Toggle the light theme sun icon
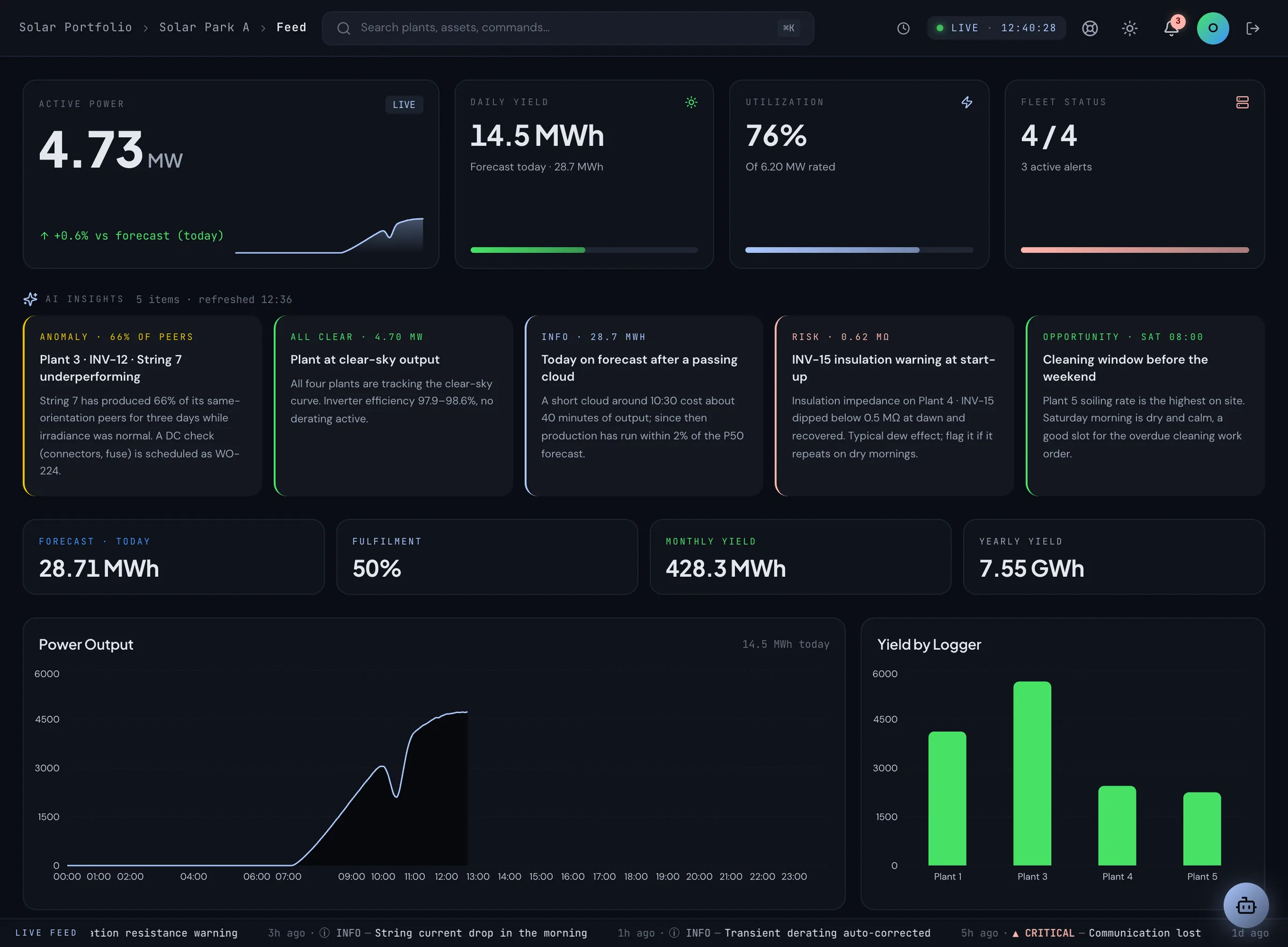 click(1129, 28)
